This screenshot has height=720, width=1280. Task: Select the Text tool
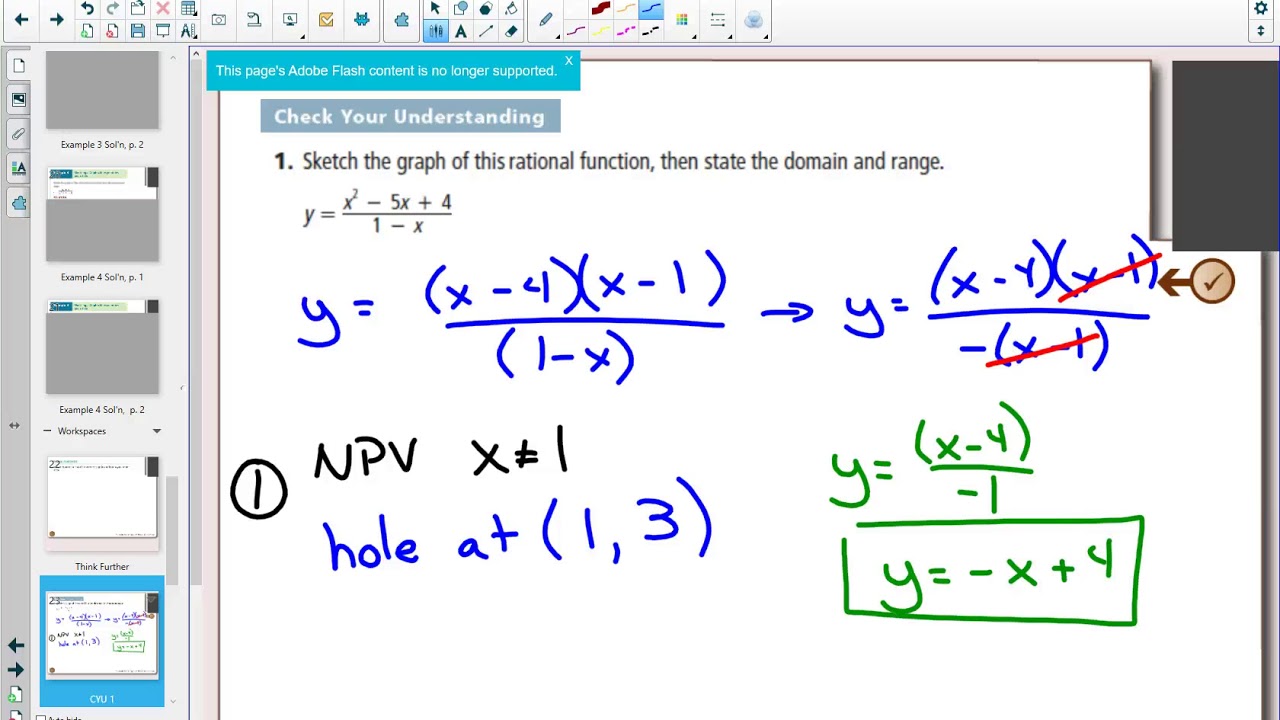(x=461, y=31)
